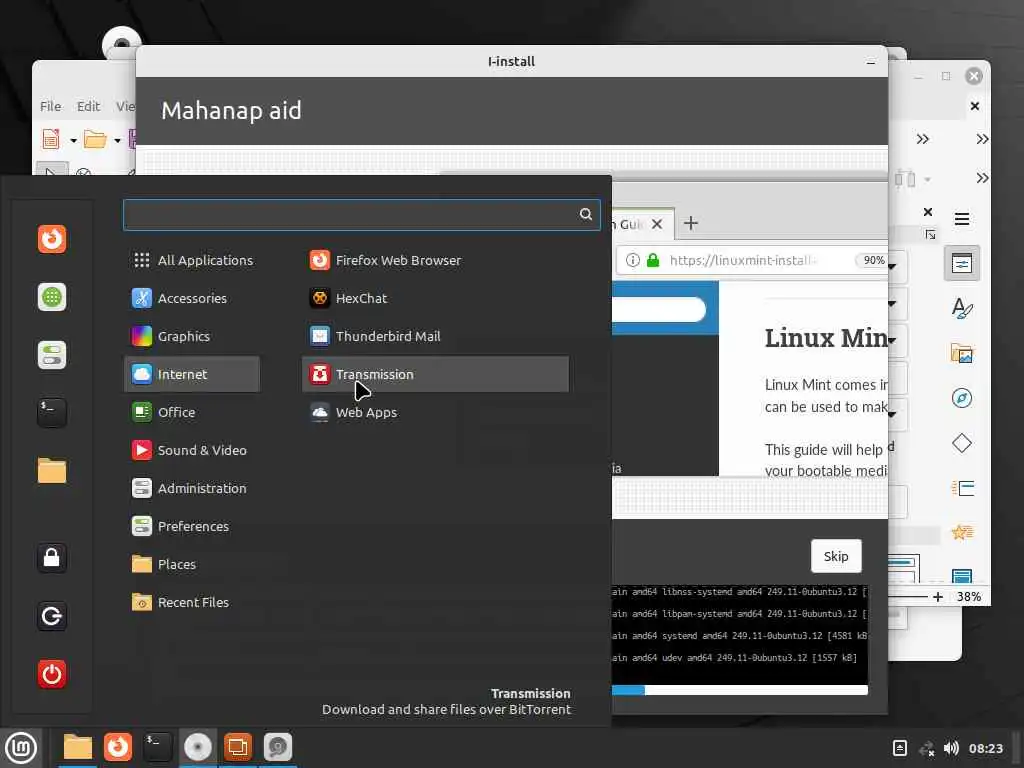This screenshot has width=1024, height=768.
Task: Launch HexChat from the Internet list
Action: 435,298
